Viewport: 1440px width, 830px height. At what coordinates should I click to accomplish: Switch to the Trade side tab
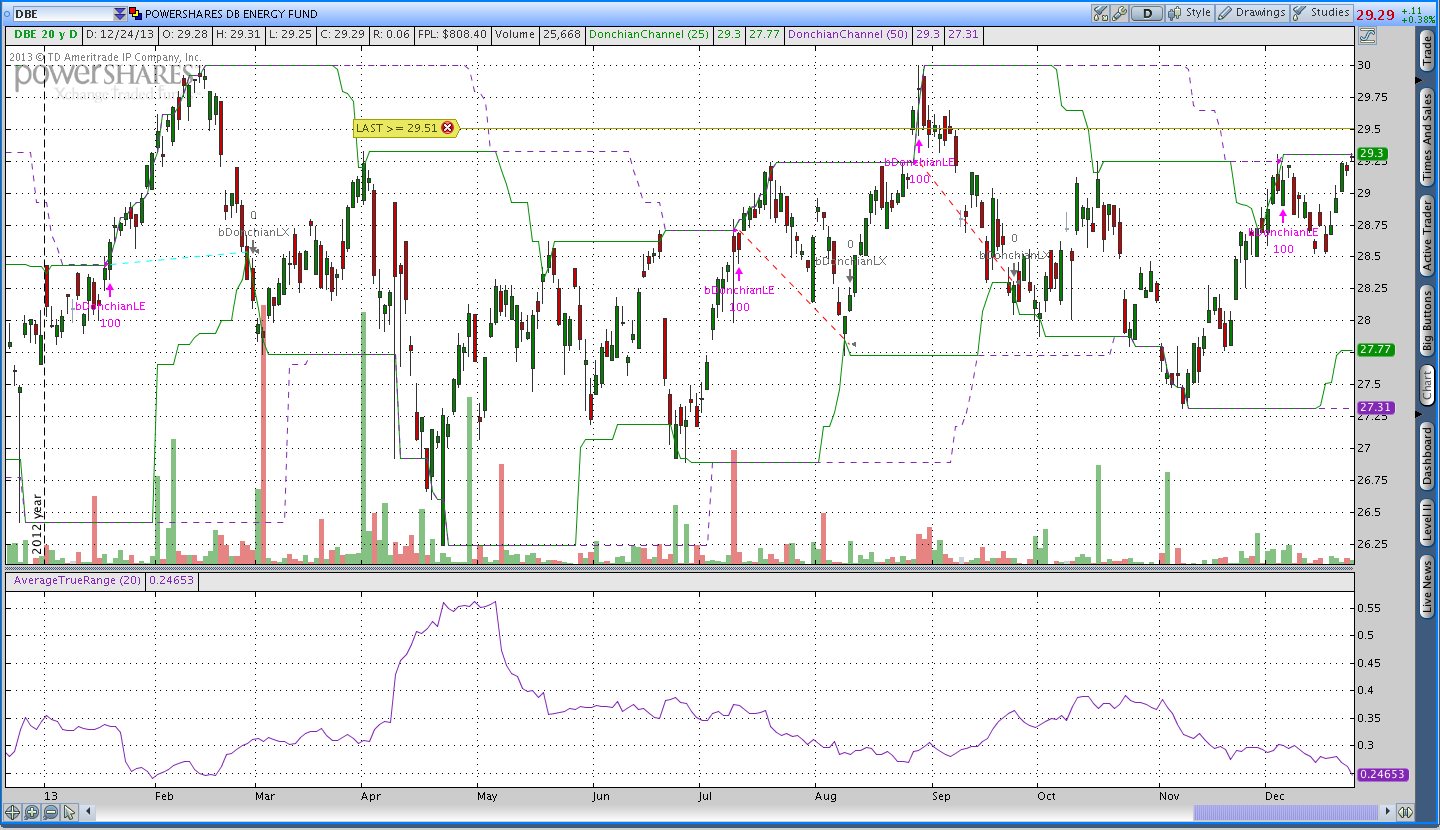pos(1427,50)
